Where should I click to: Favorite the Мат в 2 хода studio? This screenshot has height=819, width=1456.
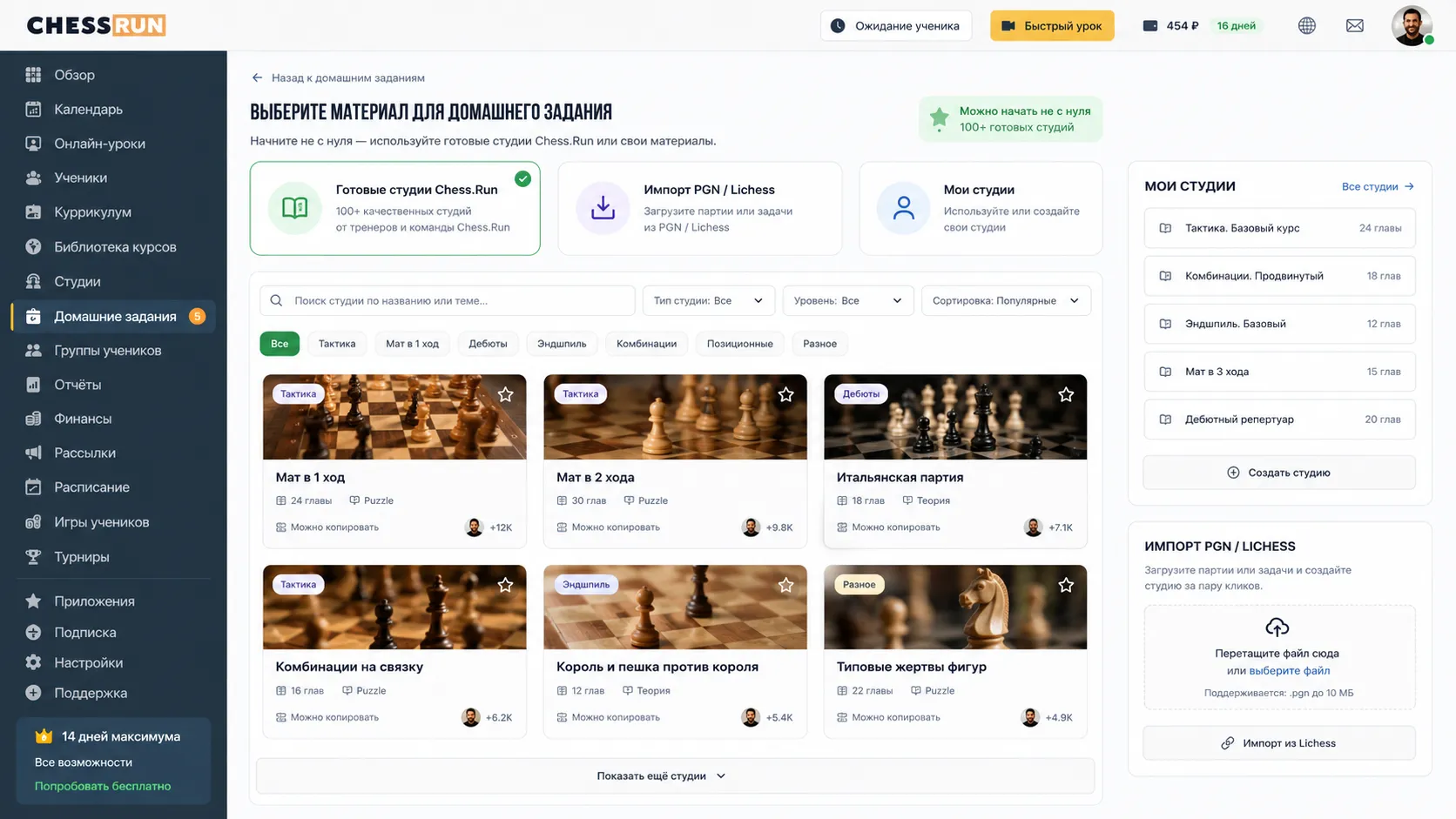pos(785,394)
